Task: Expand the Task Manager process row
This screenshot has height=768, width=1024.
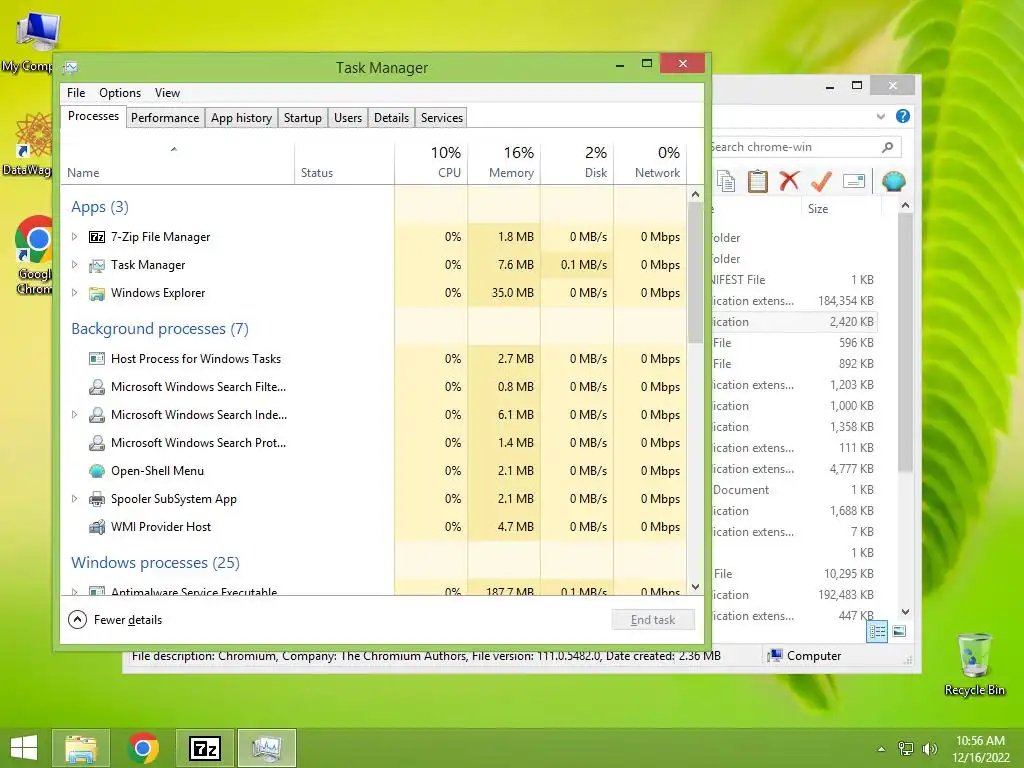Action: 74,265
